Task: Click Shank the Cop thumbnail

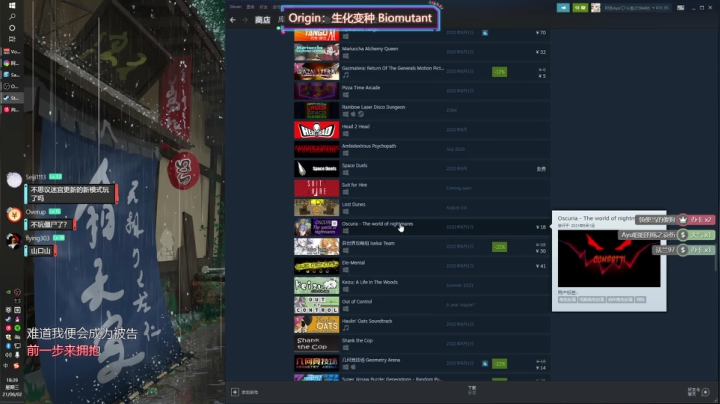Action: pyautogui.click(x=316, y=343)
